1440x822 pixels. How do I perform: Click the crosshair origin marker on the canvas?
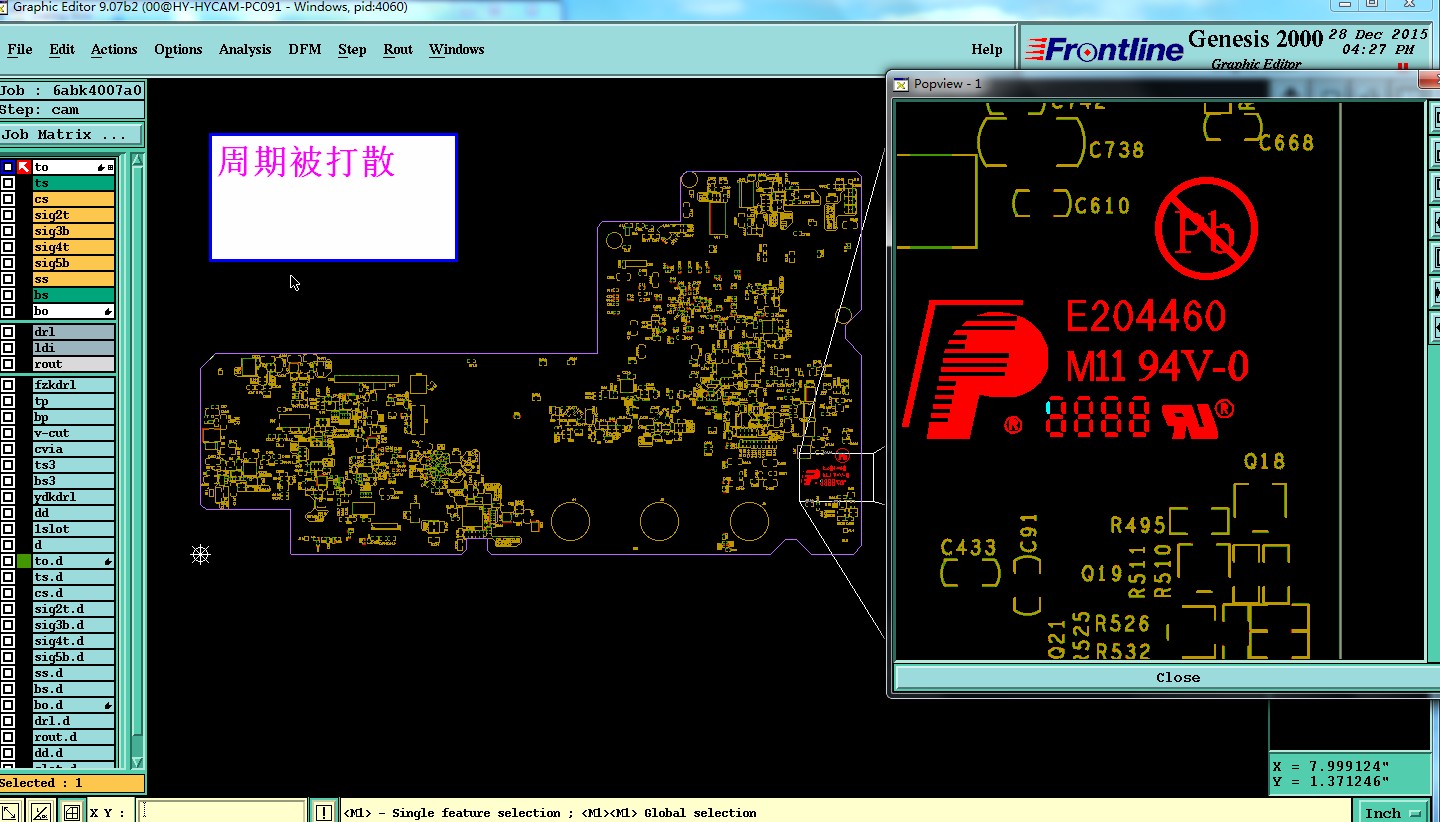tap(200, 554)
